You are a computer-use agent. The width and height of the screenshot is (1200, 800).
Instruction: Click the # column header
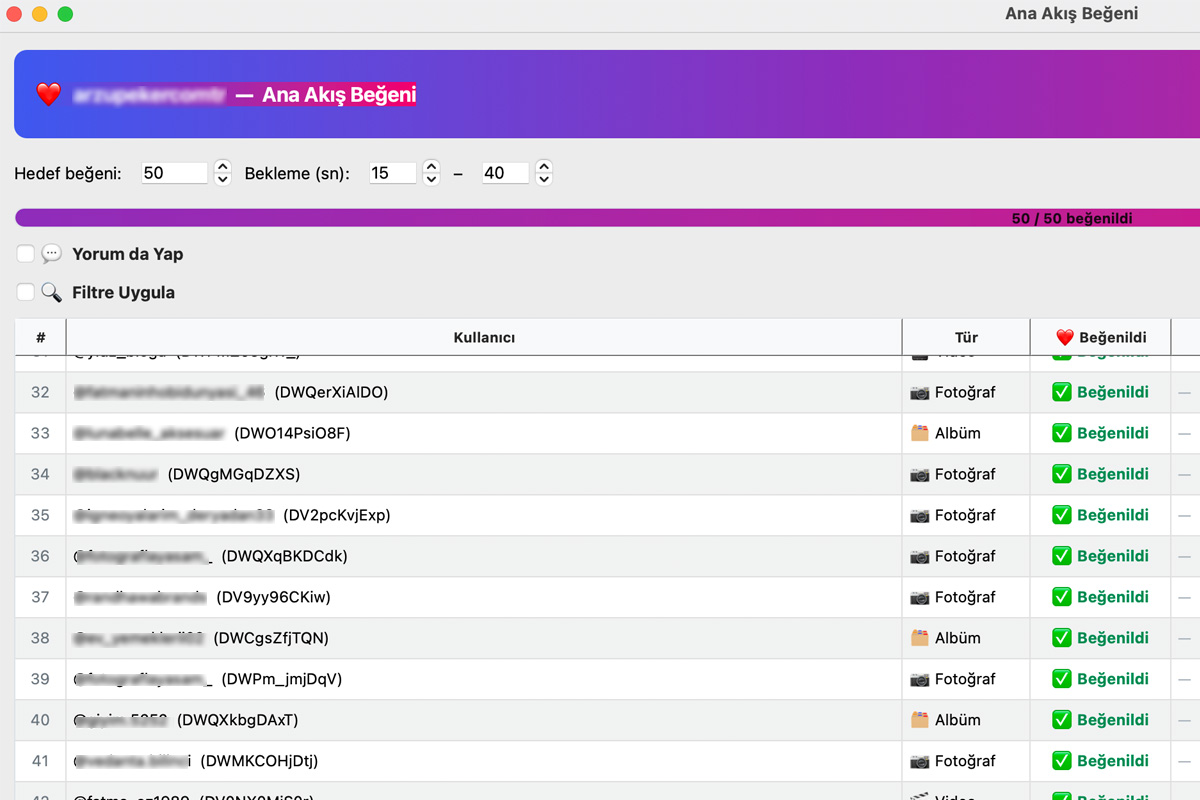[x=40, y=338]
